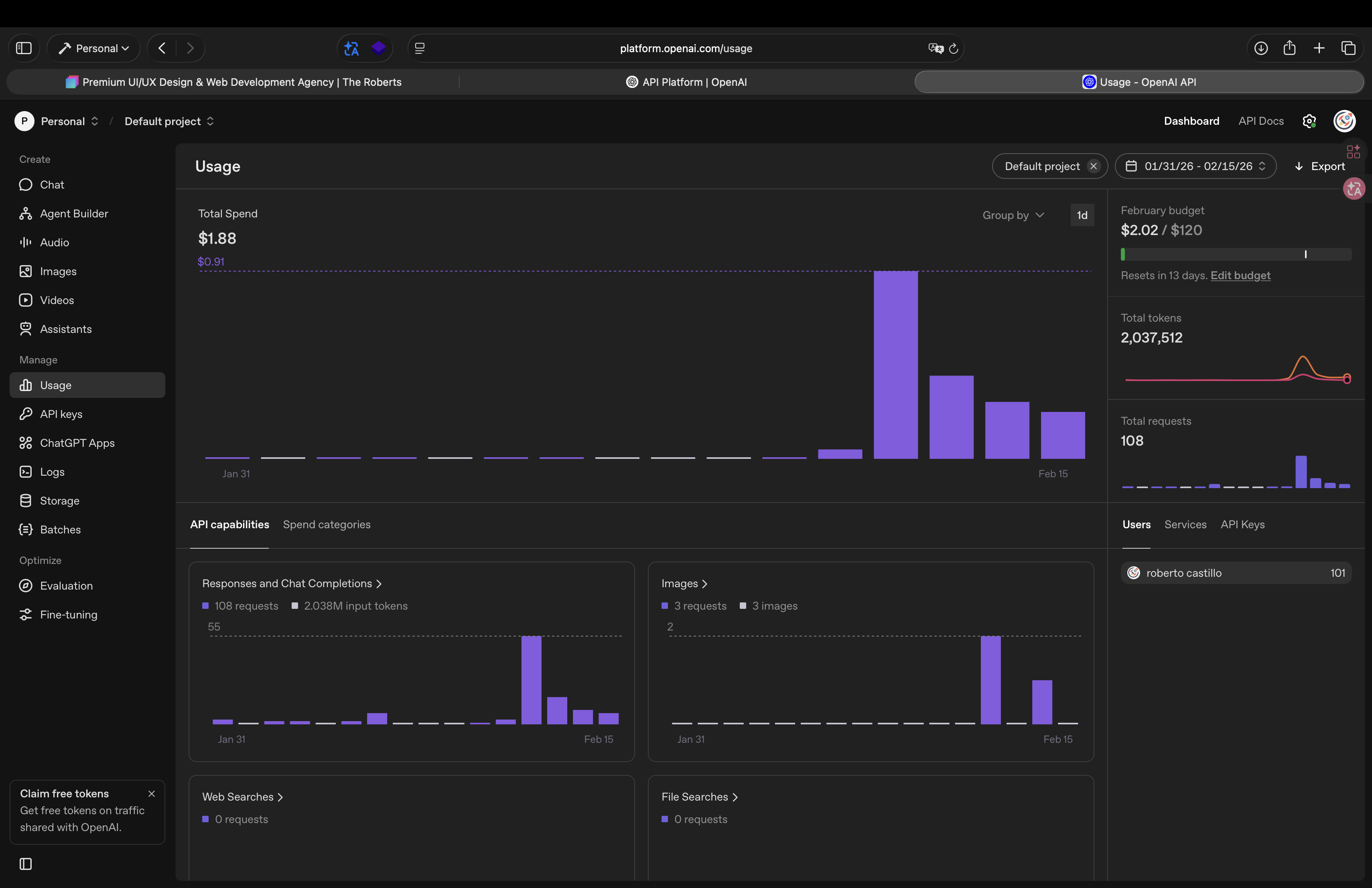Switch to Spend categories tab
1372x888 pixels.
[x=326, y=524]
